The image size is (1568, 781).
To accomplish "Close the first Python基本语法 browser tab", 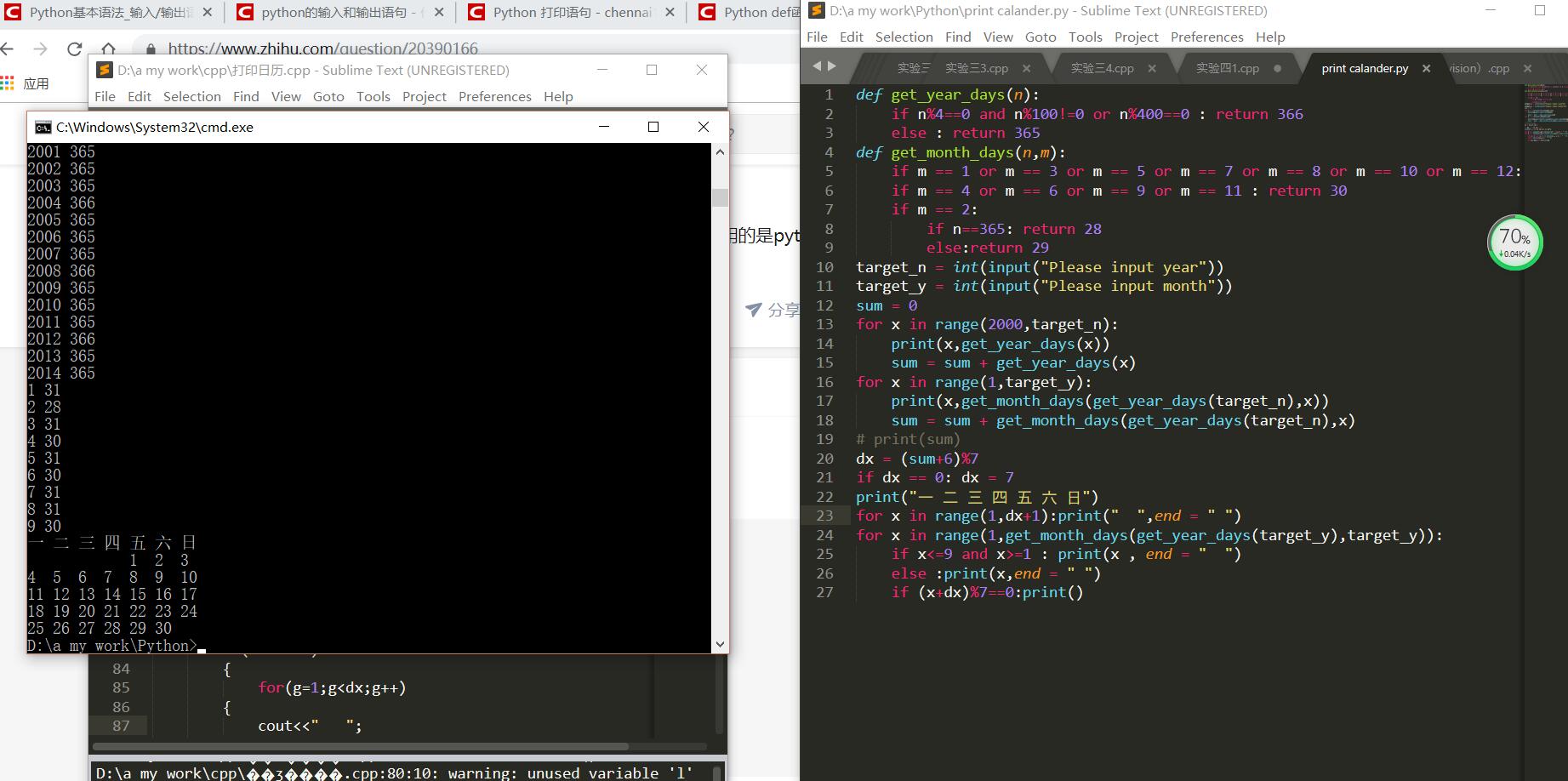I will tap(208, 13).
